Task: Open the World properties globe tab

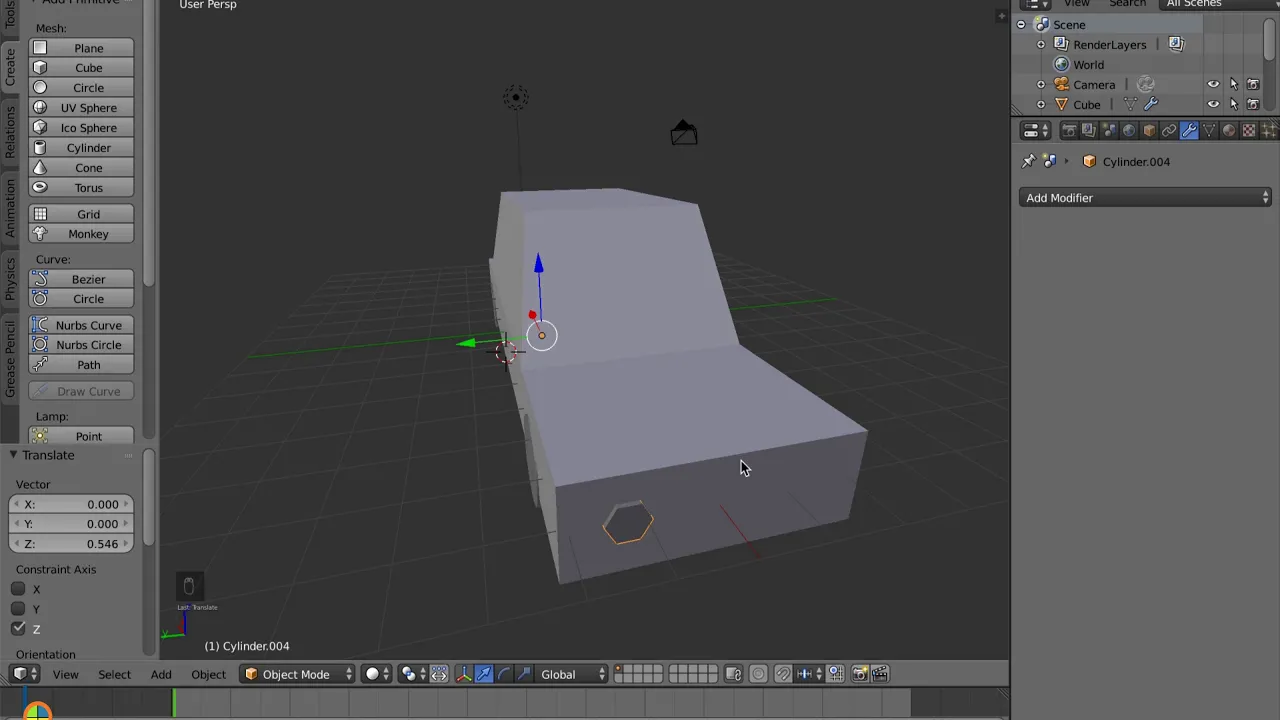Action: click(1129, 130)
